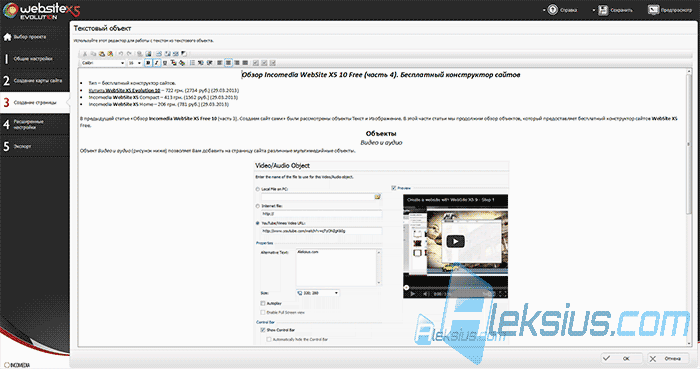This screenshot has height=369, width=700.
Task: Select YouTube/Vimeo Video URL radio in image
Action: tap(258, 223)
